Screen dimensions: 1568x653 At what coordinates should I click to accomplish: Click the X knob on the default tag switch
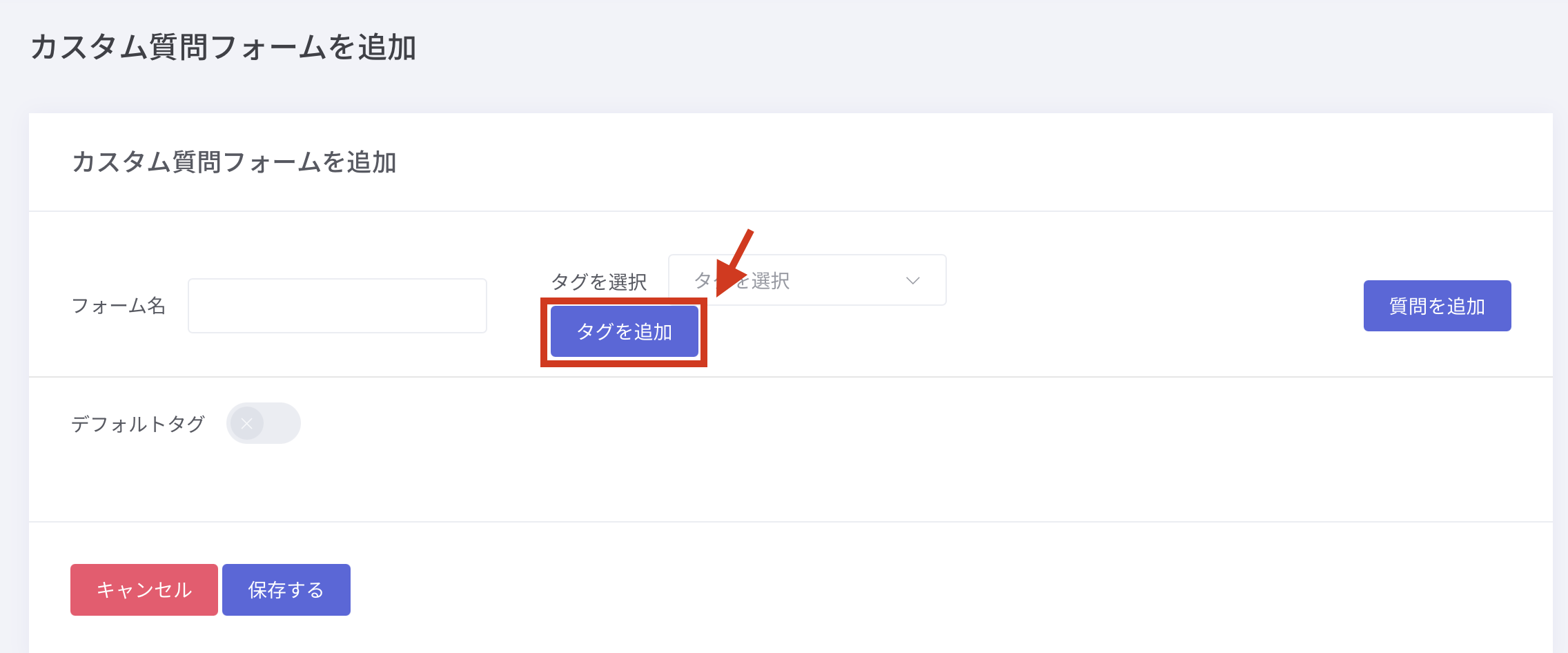[247, 423]
